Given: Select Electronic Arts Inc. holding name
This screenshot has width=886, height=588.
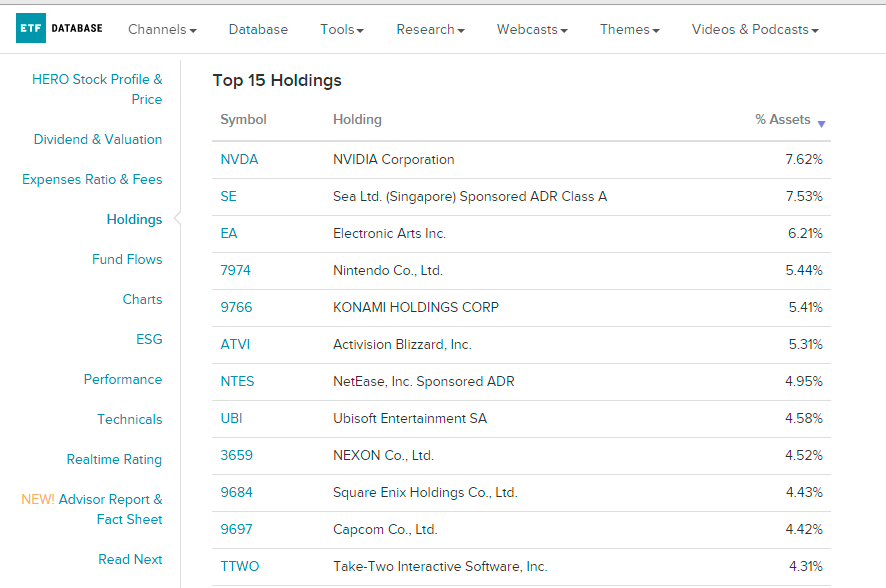Looking at the screenshot, I should (x=389, y=234).
